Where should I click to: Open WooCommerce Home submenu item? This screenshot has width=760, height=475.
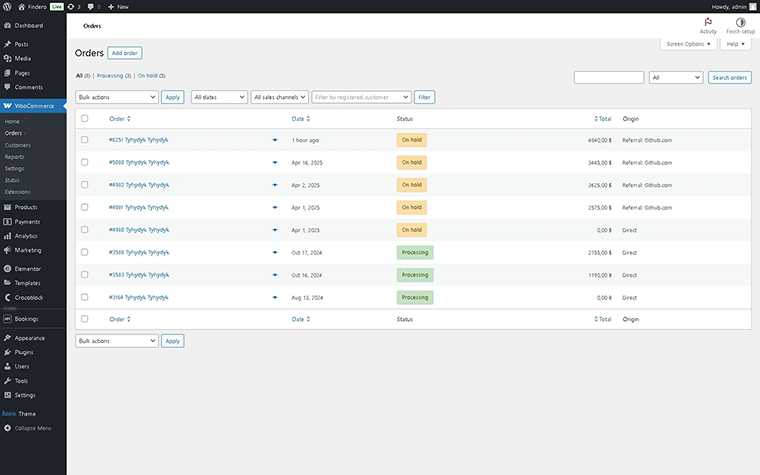pos(12,122)
